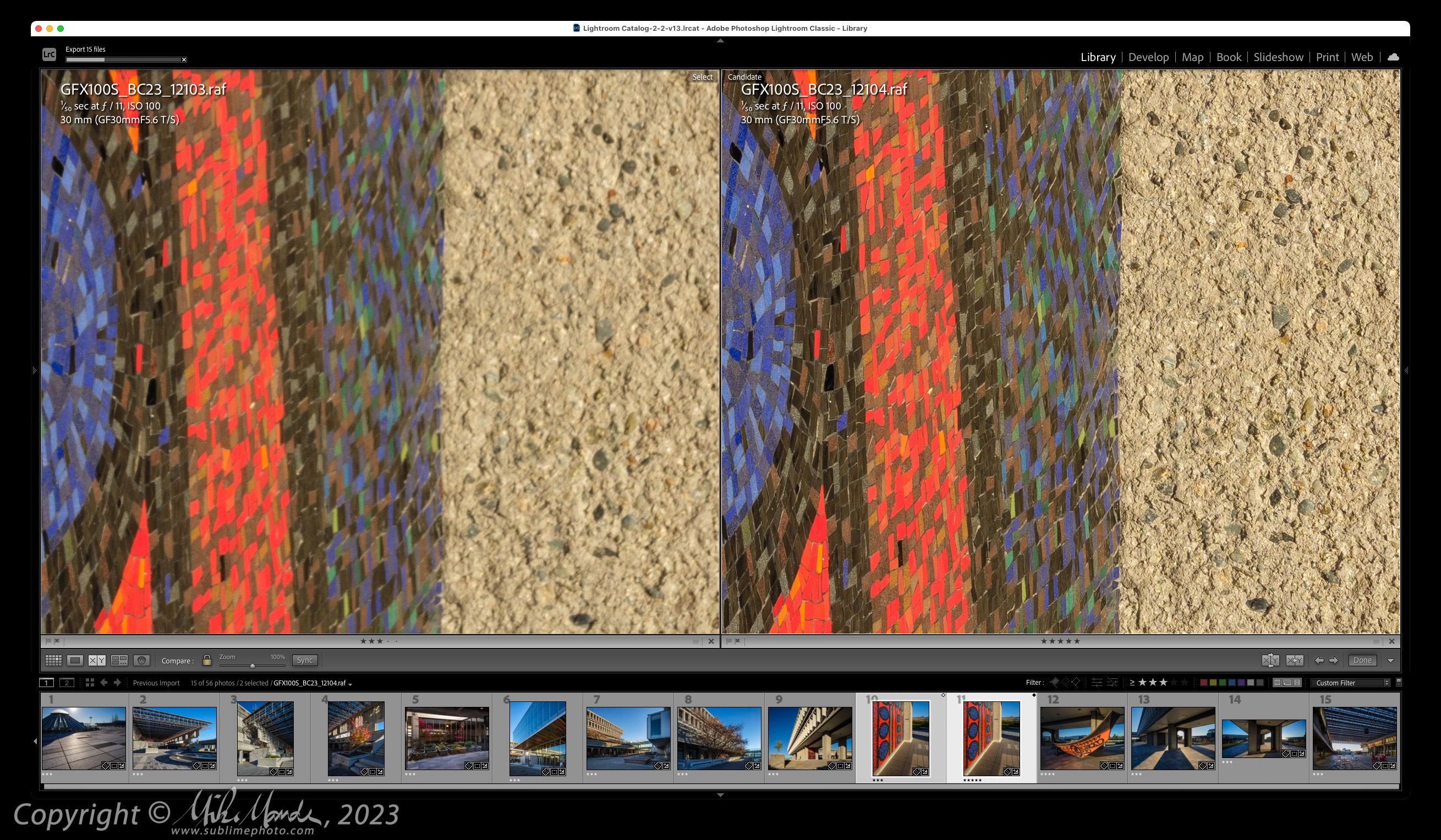Click the Make Select XY icon

(x=1295, y=661)
